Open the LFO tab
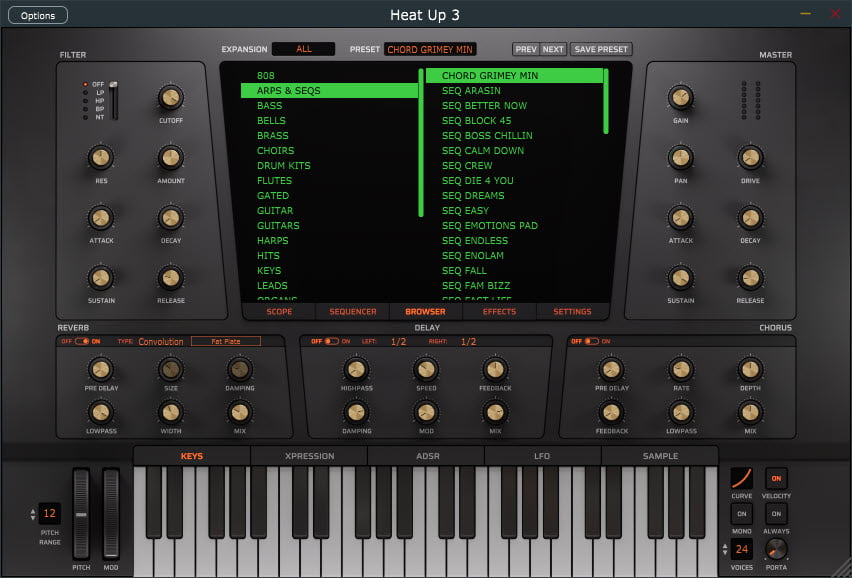This screenshot has width=852, height=578. [542, 456]
